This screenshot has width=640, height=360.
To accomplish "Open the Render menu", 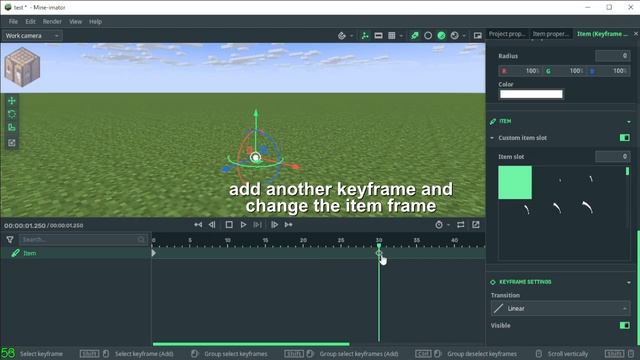I will pos(52,22).
